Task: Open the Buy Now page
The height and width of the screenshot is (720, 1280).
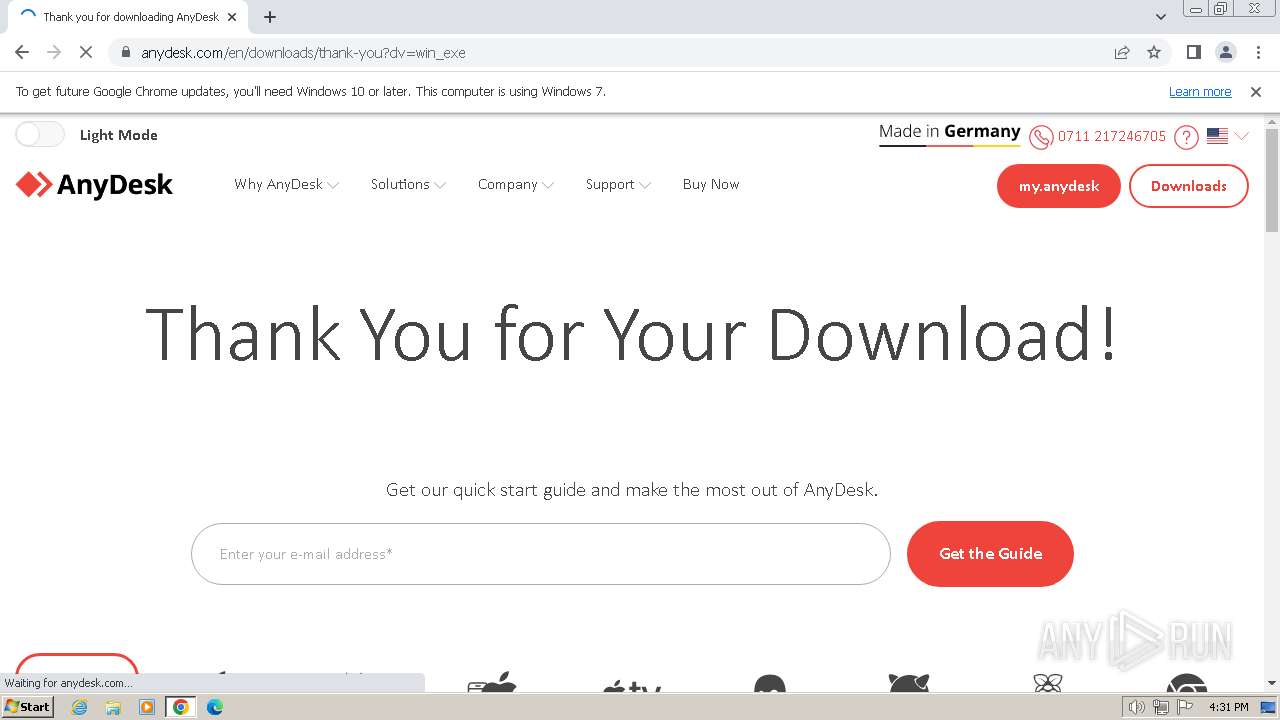Action: coord(711,184)
